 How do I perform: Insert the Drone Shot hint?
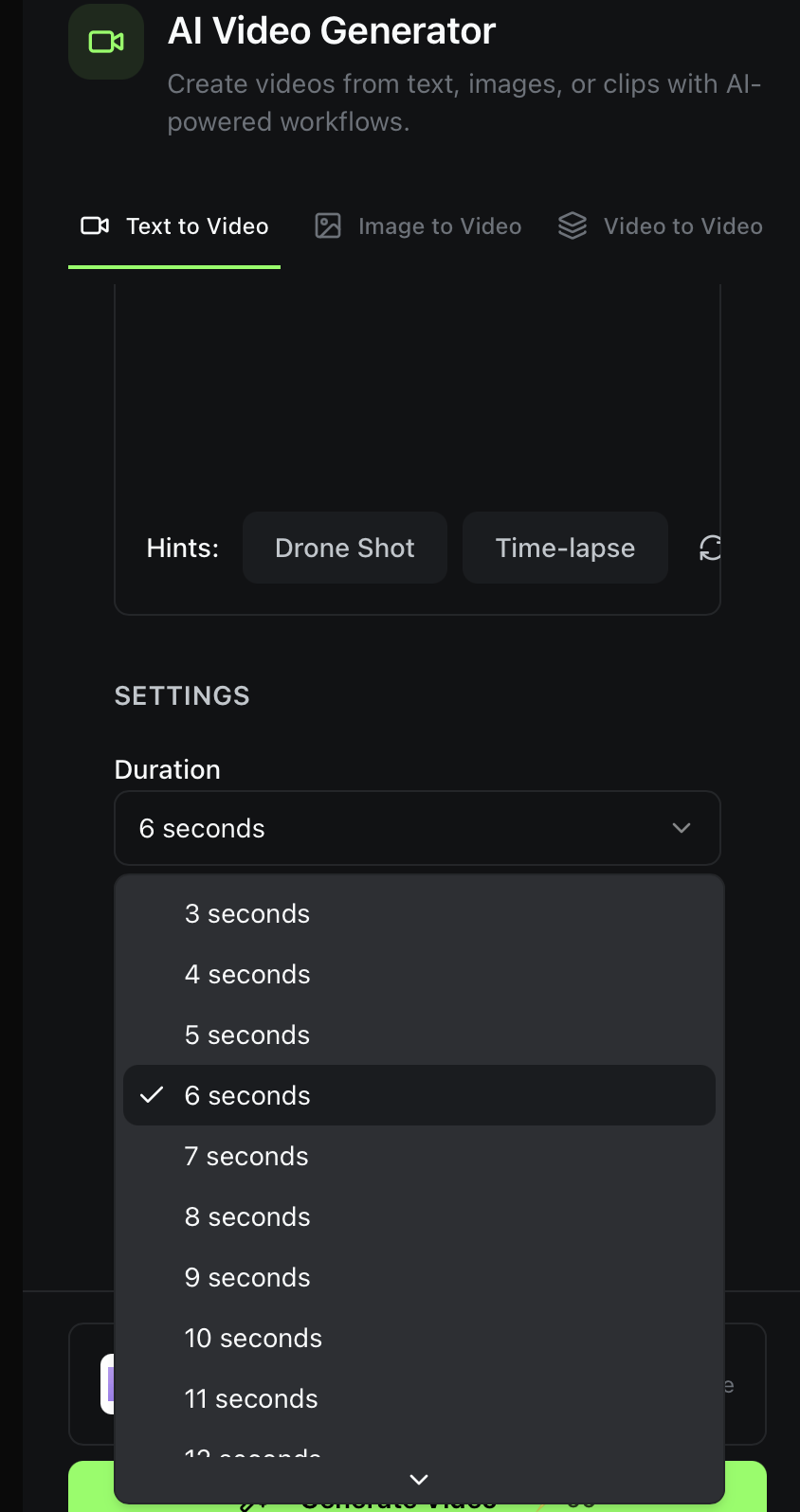pyautogui.click(x=344, y=548)
